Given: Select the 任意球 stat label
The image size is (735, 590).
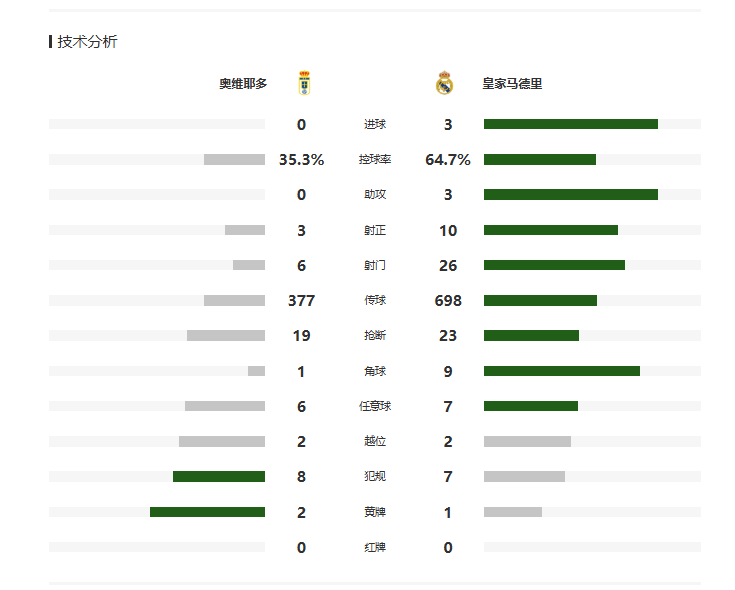Looking at the screenshot, I should click(x=375, y=406).
